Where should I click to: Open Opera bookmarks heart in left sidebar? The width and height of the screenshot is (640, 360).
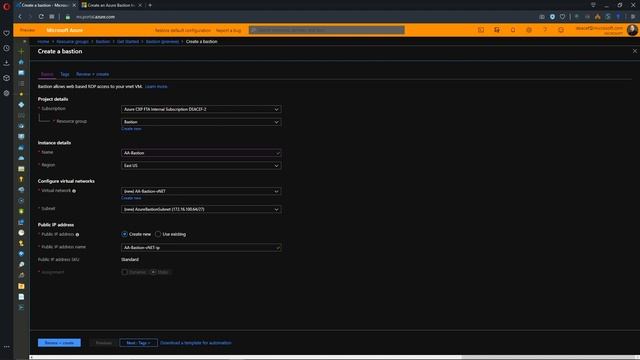coord(6,33)
